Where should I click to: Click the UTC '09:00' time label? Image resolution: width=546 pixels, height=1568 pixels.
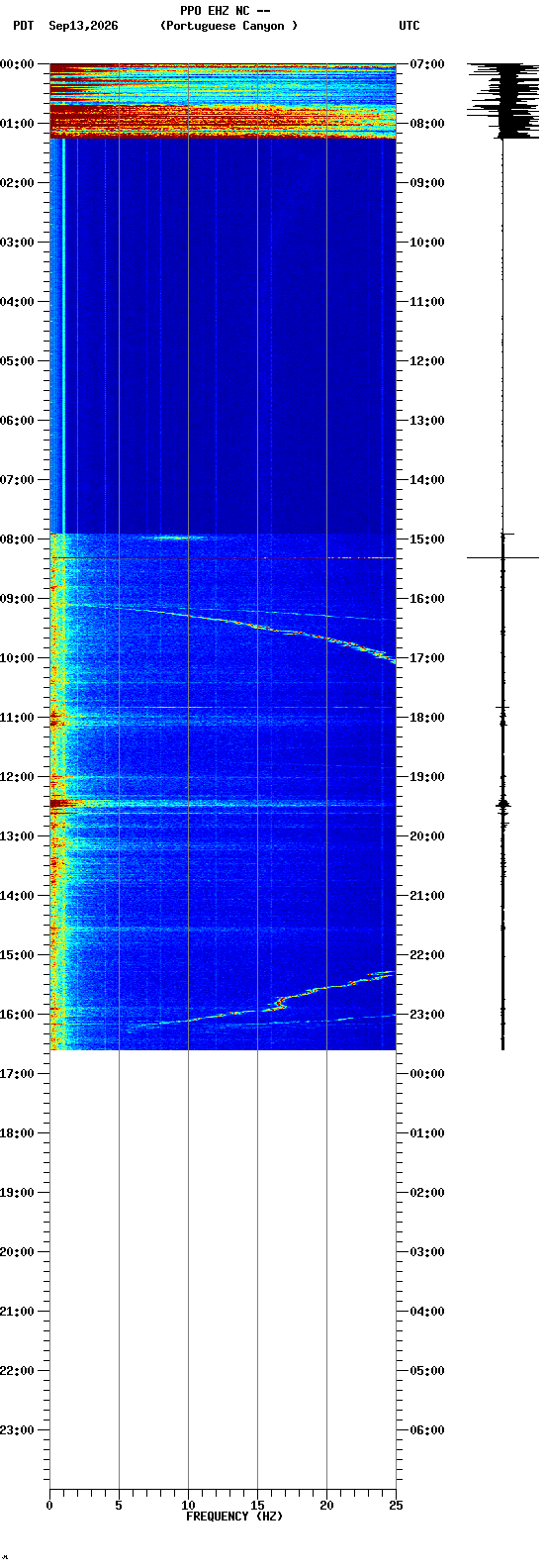(426, 182)
